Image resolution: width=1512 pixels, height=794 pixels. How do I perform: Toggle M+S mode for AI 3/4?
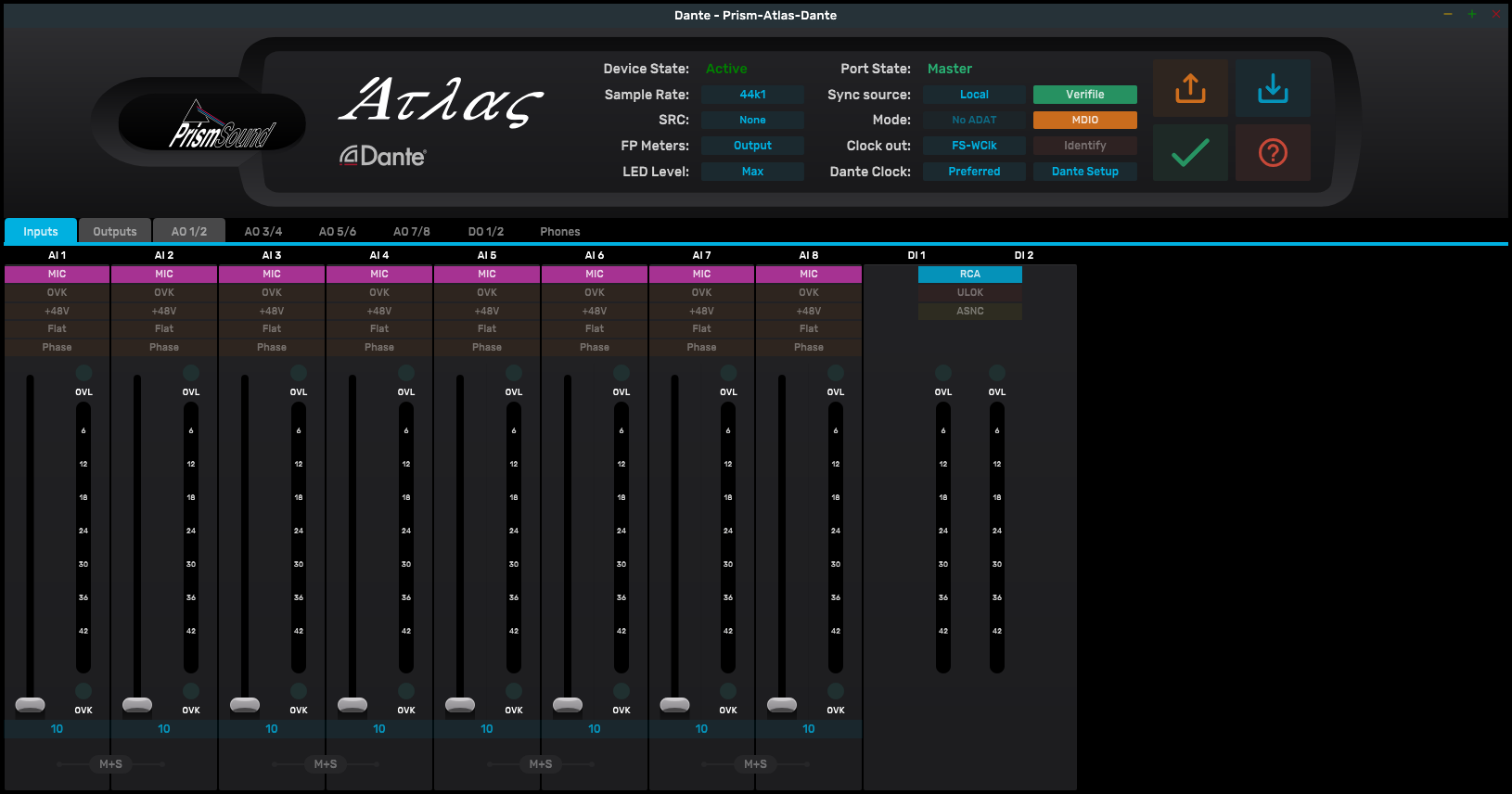point(326,764)
